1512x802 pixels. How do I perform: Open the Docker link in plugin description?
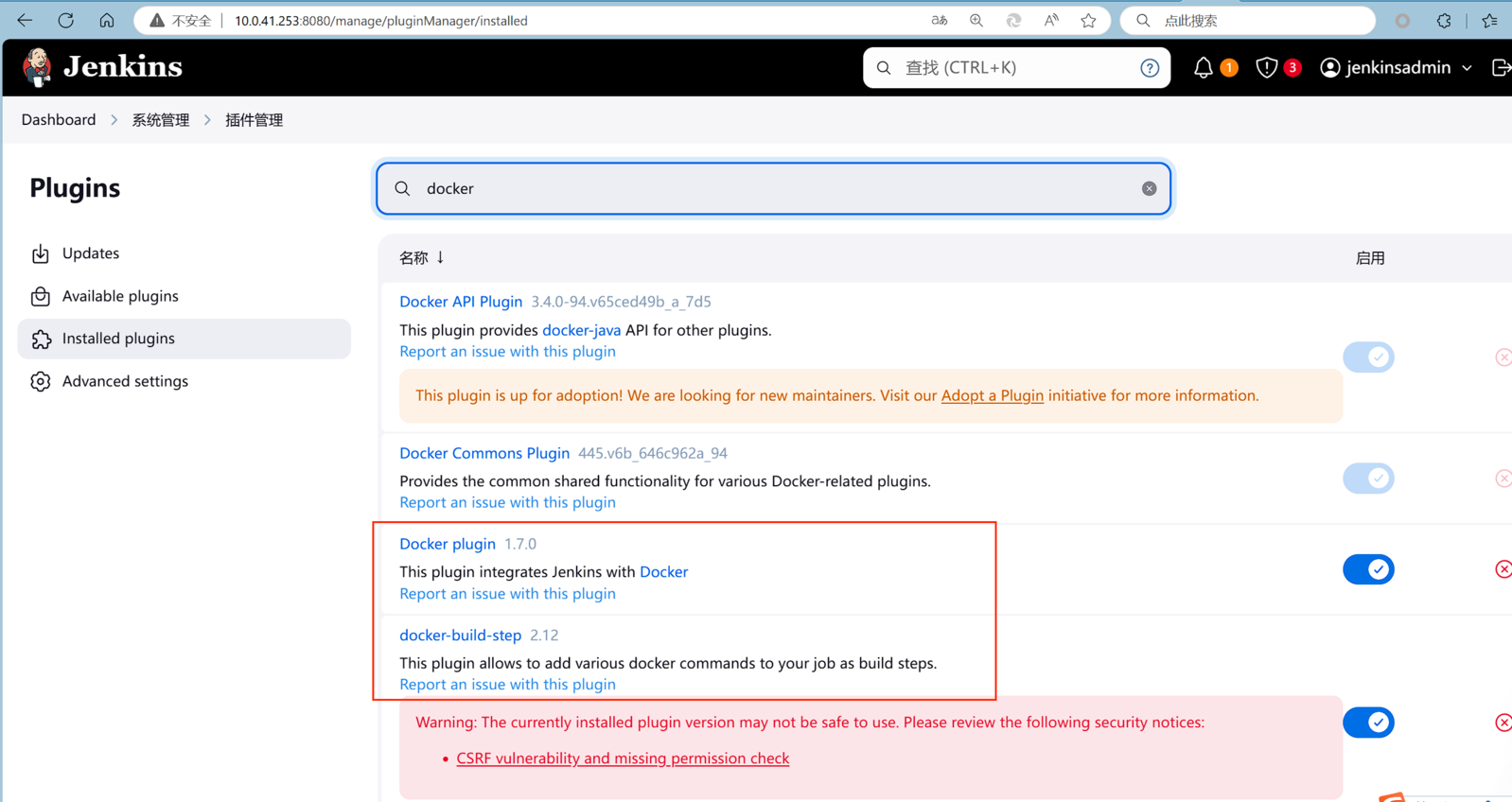tap(664, 572)
